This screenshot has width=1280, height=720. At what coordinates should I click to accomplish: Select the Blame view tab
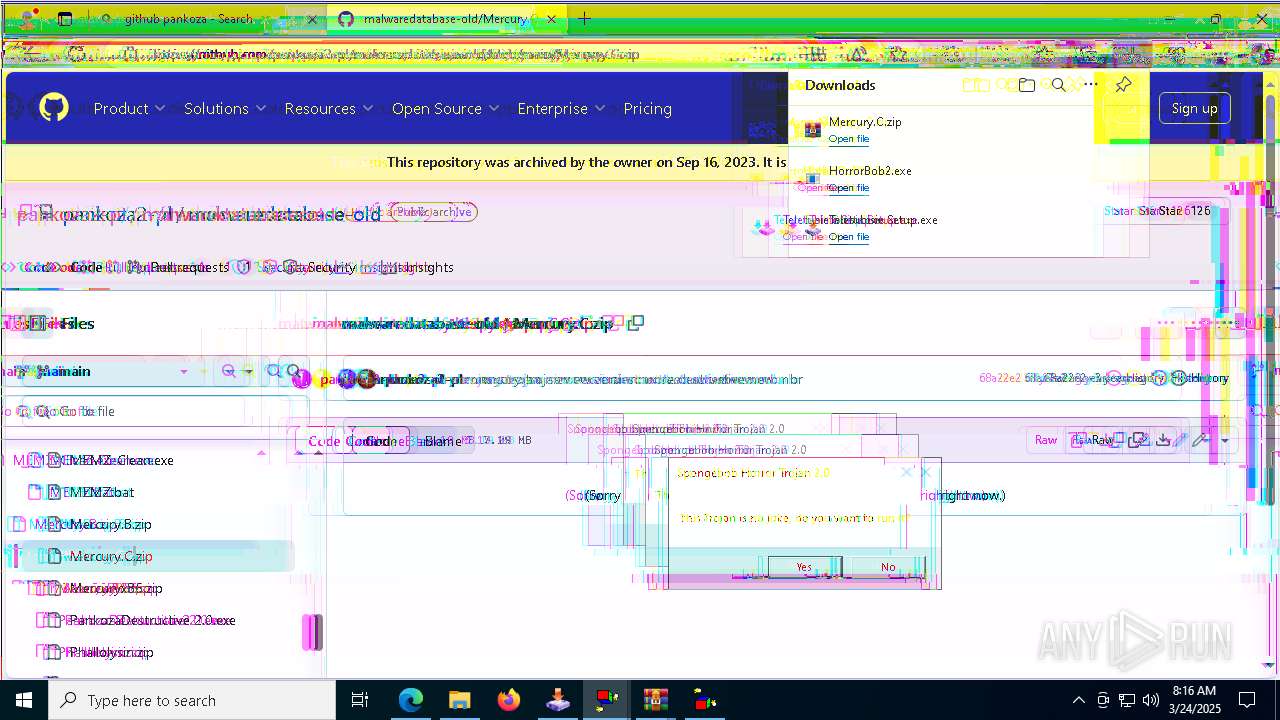(x=442, y=441)
